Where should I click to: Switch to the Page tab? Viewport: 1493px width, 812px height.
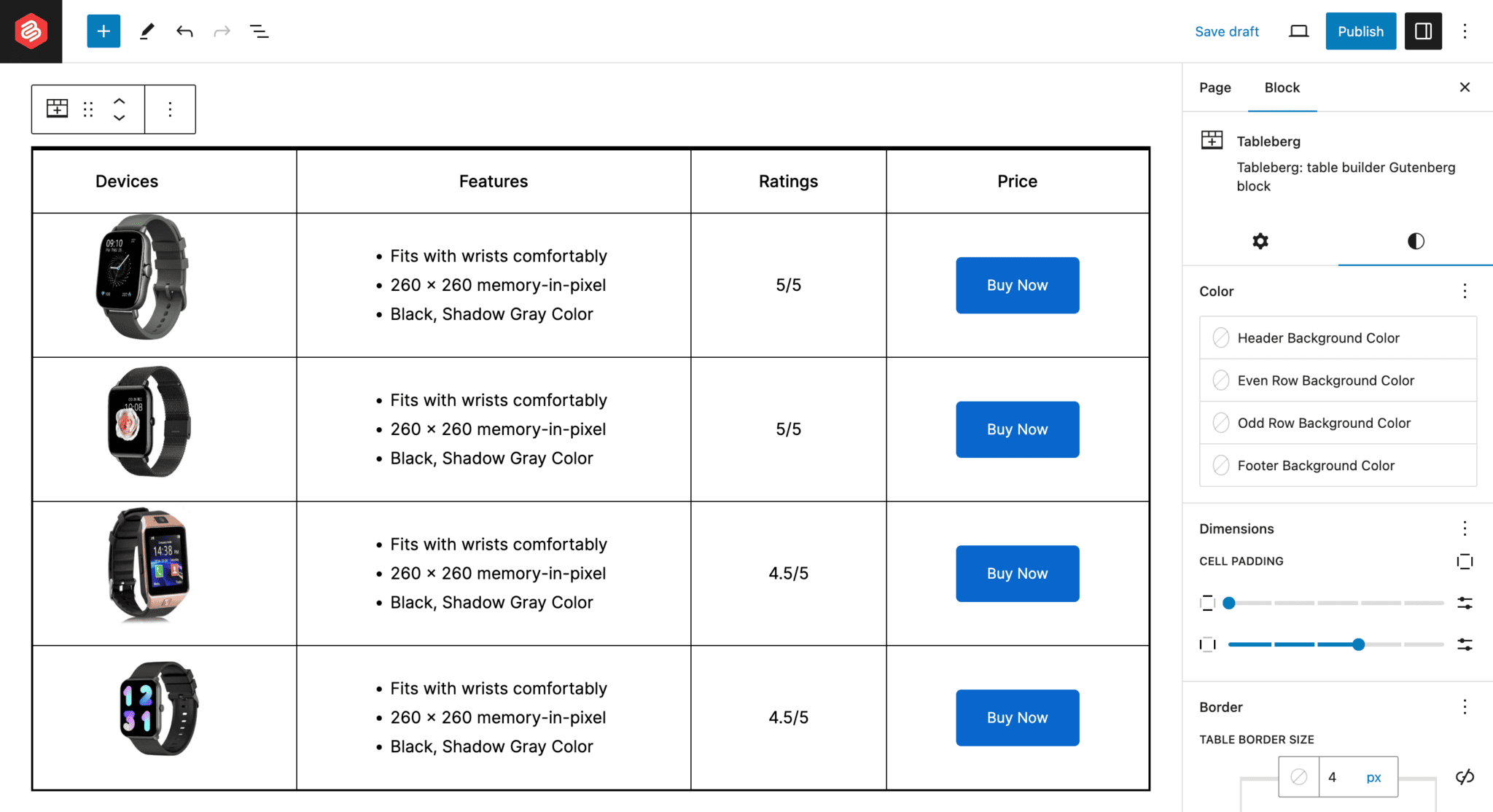1215,87
